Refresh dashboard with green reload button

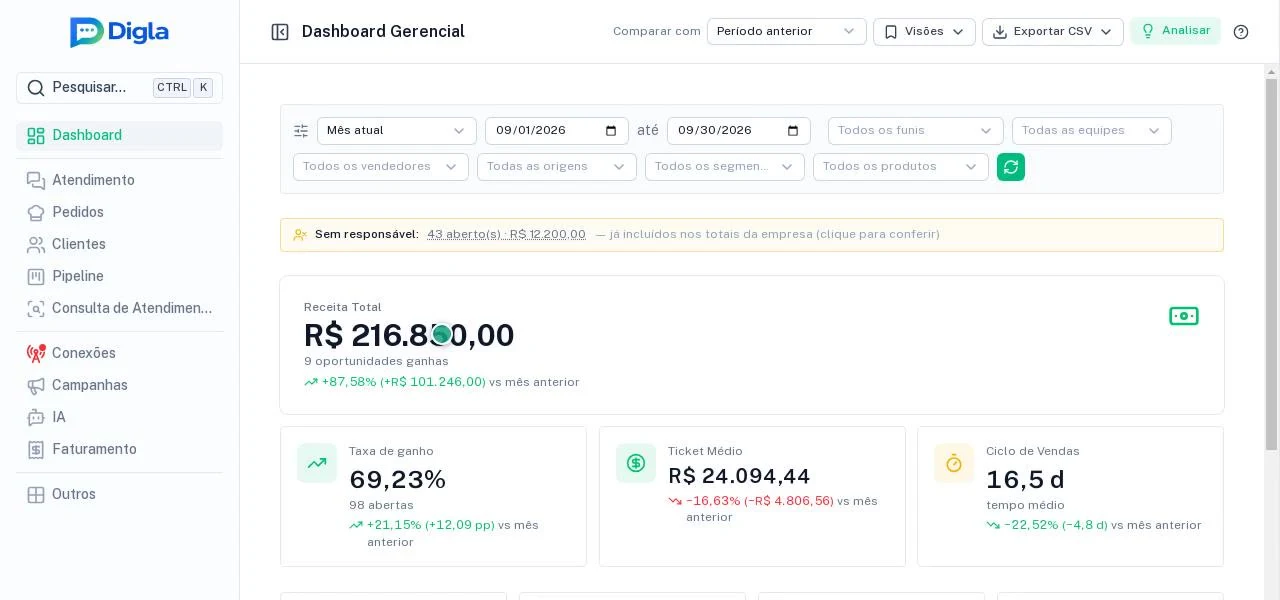pos(1011,167)
